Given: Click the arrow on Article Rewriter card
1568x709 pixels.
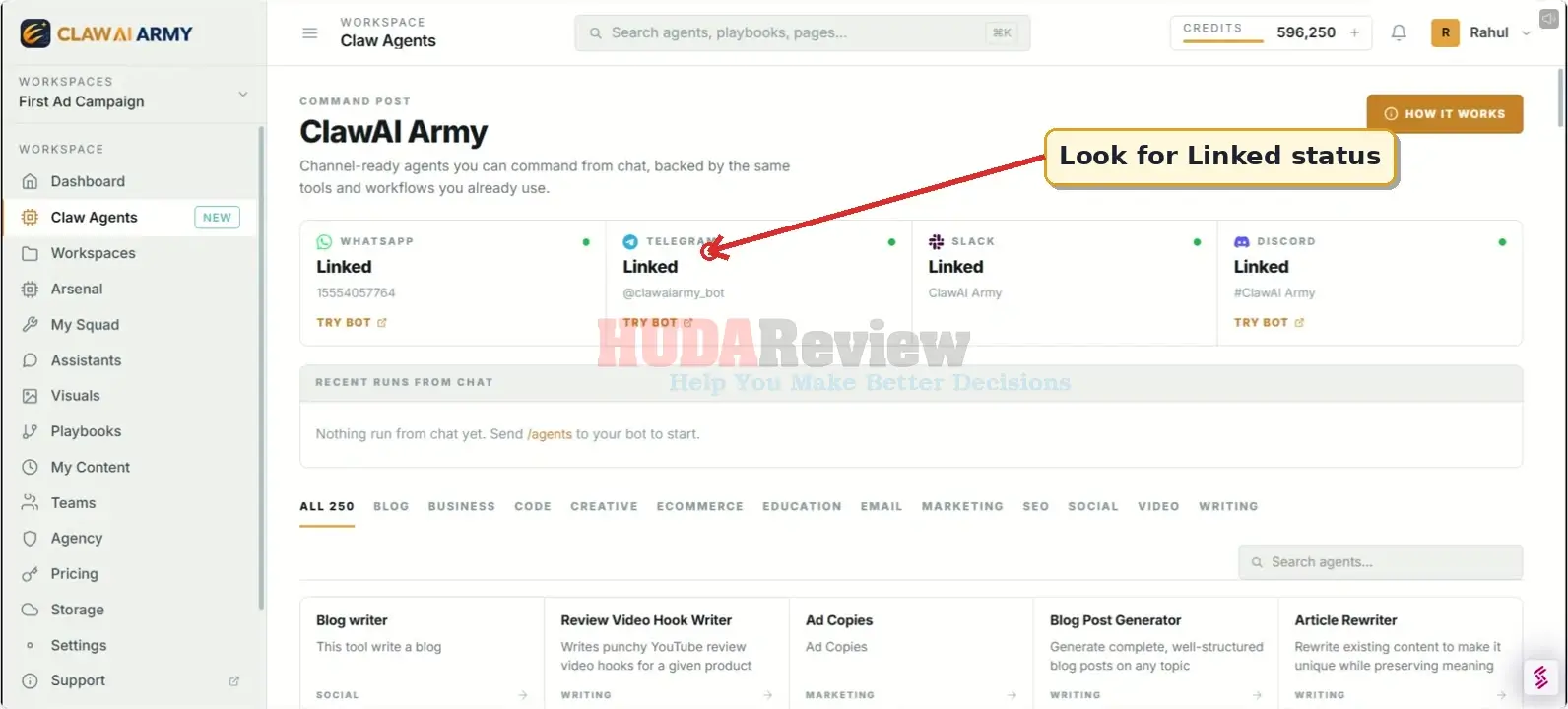Looking at the screenshot, I should 1501,695.
